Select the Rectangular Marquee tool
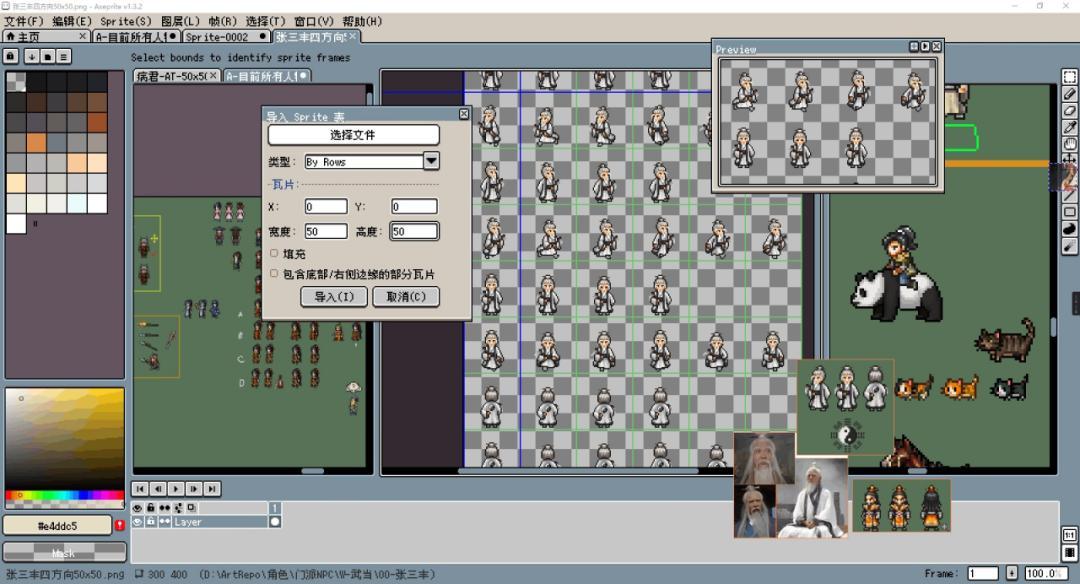Screen dimensions: 1080x584 click(x=1069, y=76)
